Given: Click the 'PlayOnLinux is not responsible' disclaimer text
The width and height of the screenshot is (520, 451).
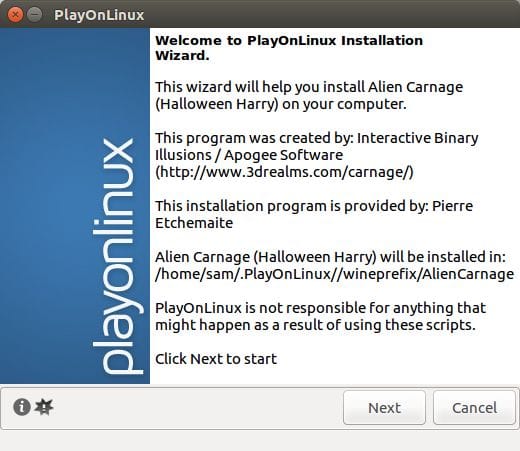Looking at the screenshot, I should click(x=320, y=316).
